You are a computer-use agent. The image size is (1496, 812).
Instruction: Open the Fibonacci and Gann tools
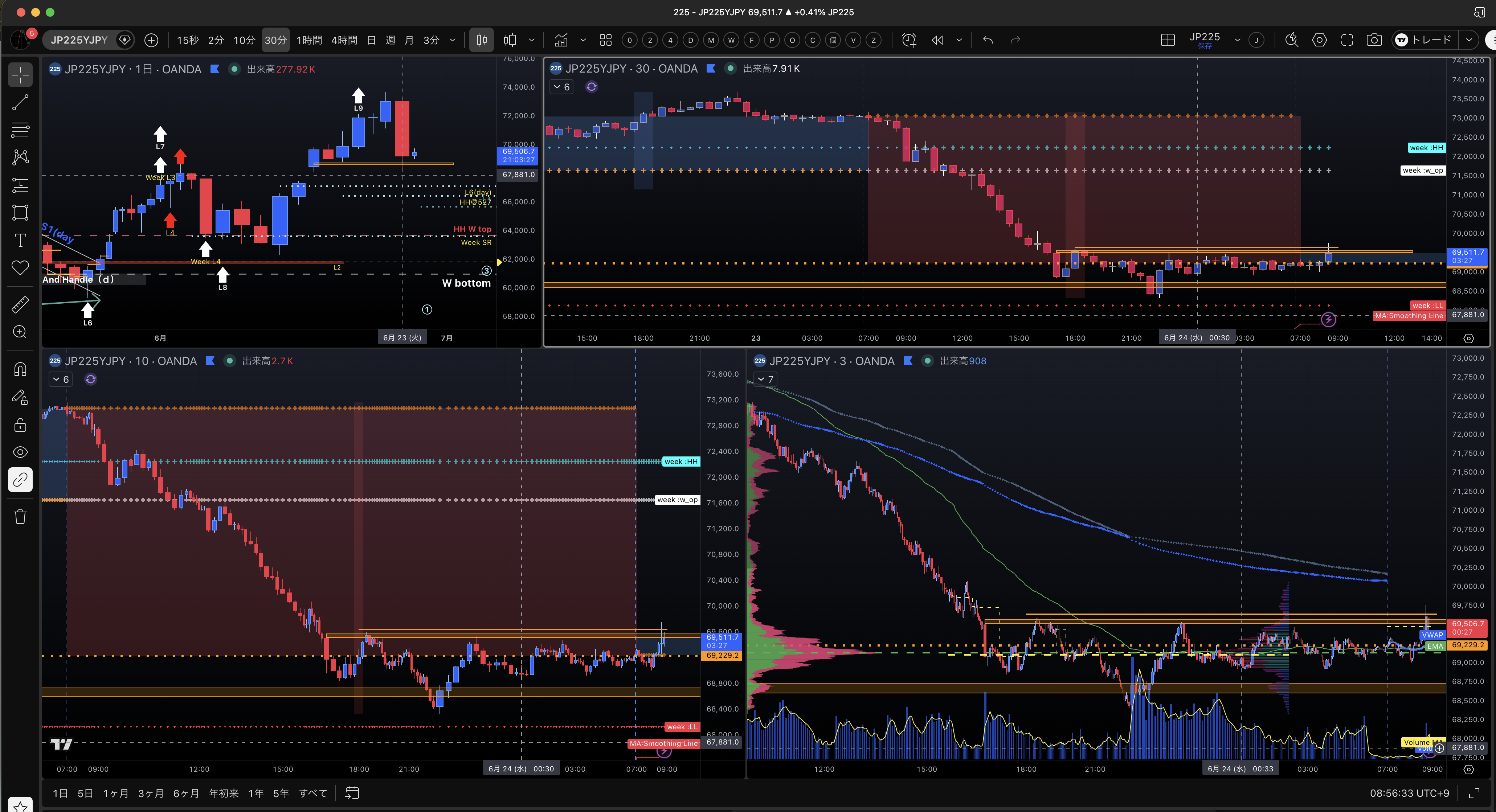(20, 130)
